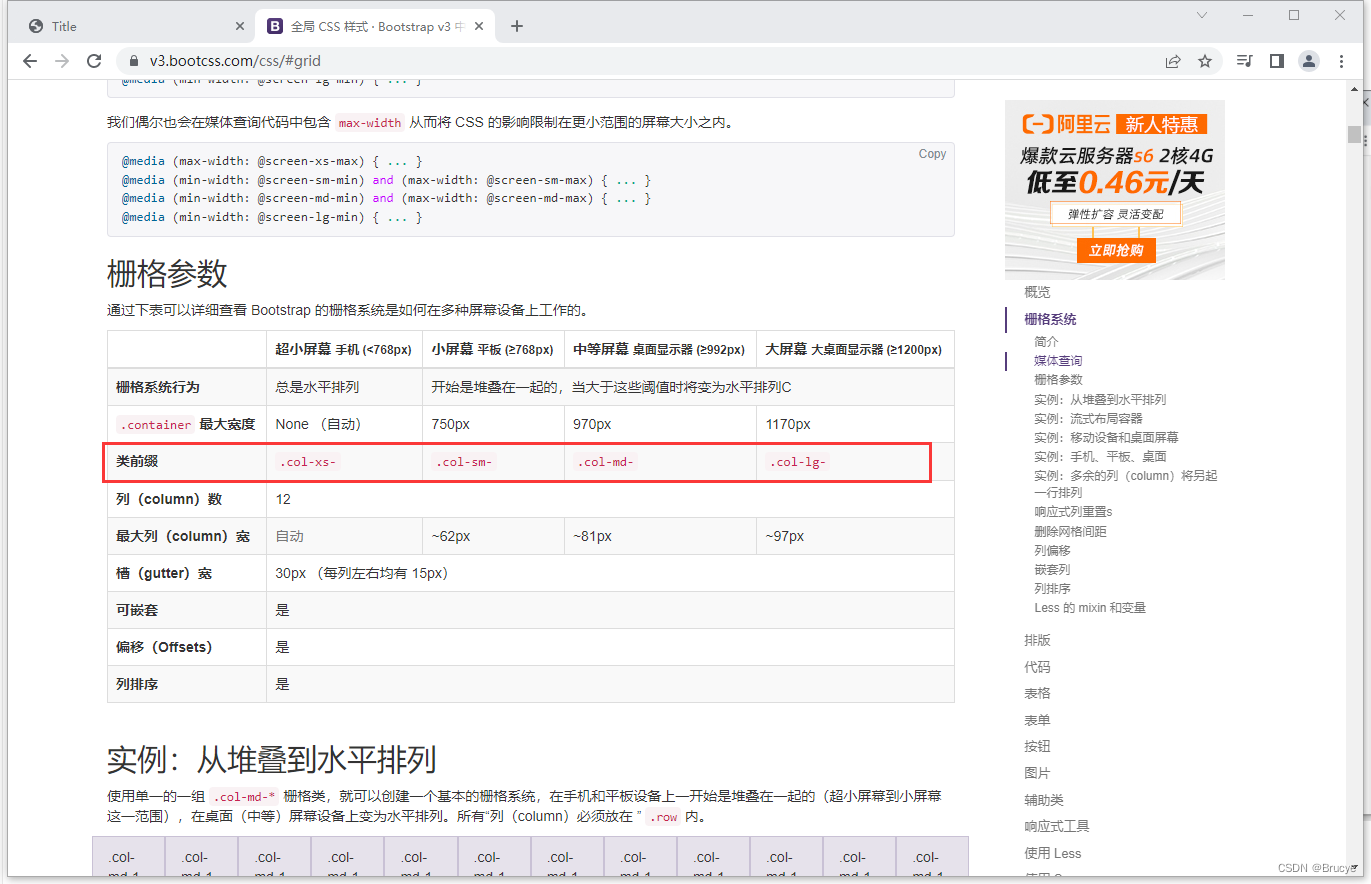This screenshot has height=884, width=1371.
Task: Select 栅格系统 in sidebar navigation
Action: [1050, 319]
